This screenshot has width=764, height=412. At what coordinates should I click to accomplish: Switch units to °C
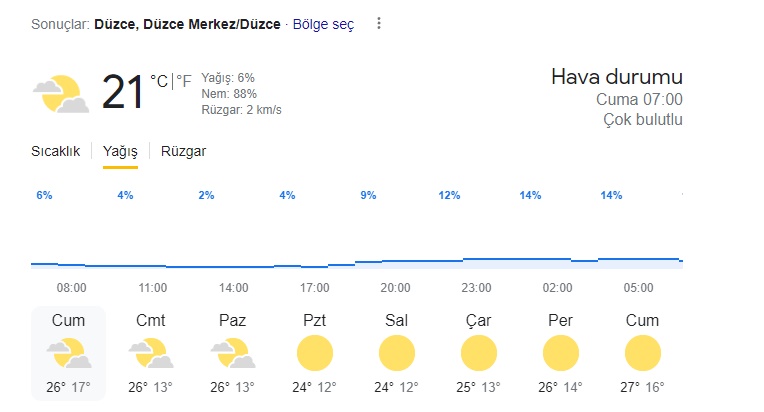pyautogui.click(x=159, y=81)
